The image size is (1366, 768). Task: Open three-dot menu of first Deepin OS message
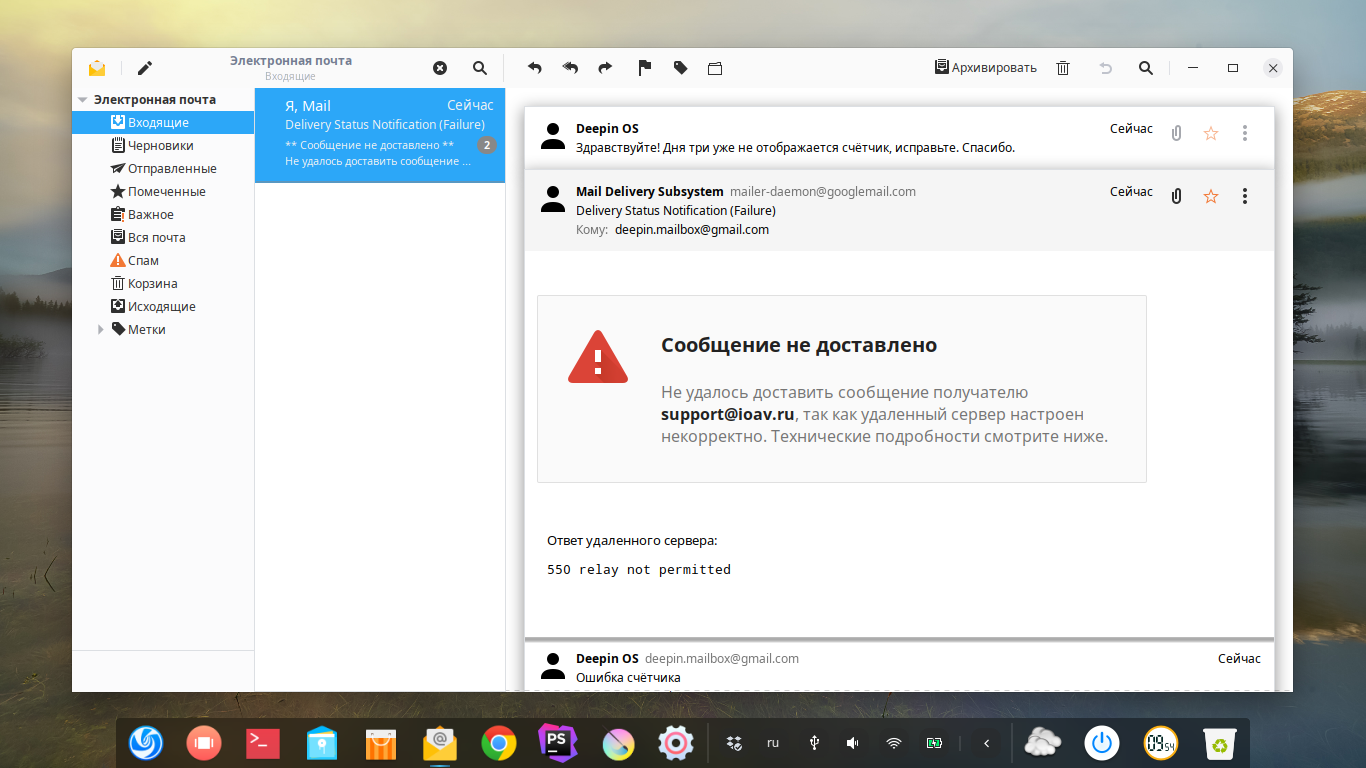click(1245, 133)
